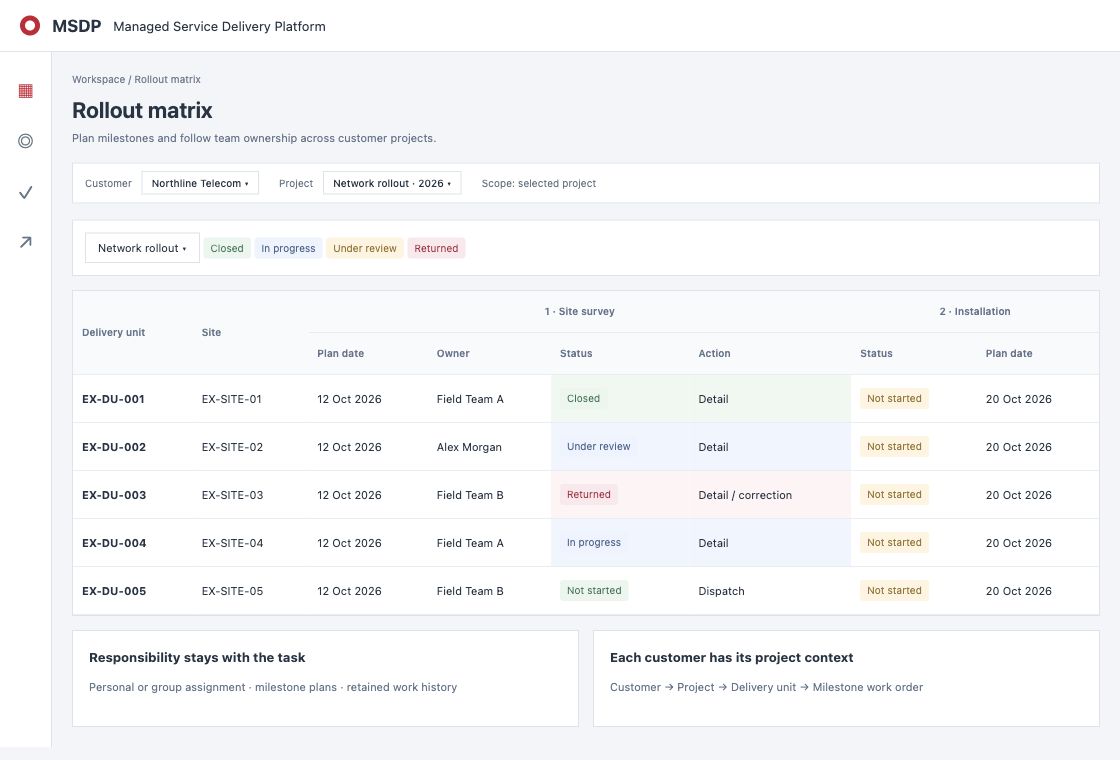The height and width of the screenshot is (760, 1120).
Task: Click Responsibility stays with the task card
Action: (x=325, y=679)
